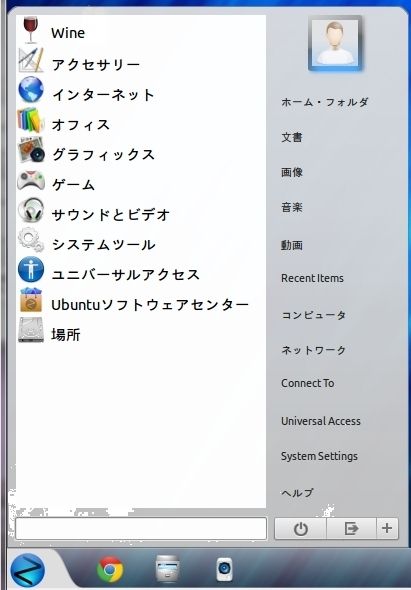Open 動画 folder link
Image resolution: width=411 pixels, height=590 pixels.
(x=292, y=245)
